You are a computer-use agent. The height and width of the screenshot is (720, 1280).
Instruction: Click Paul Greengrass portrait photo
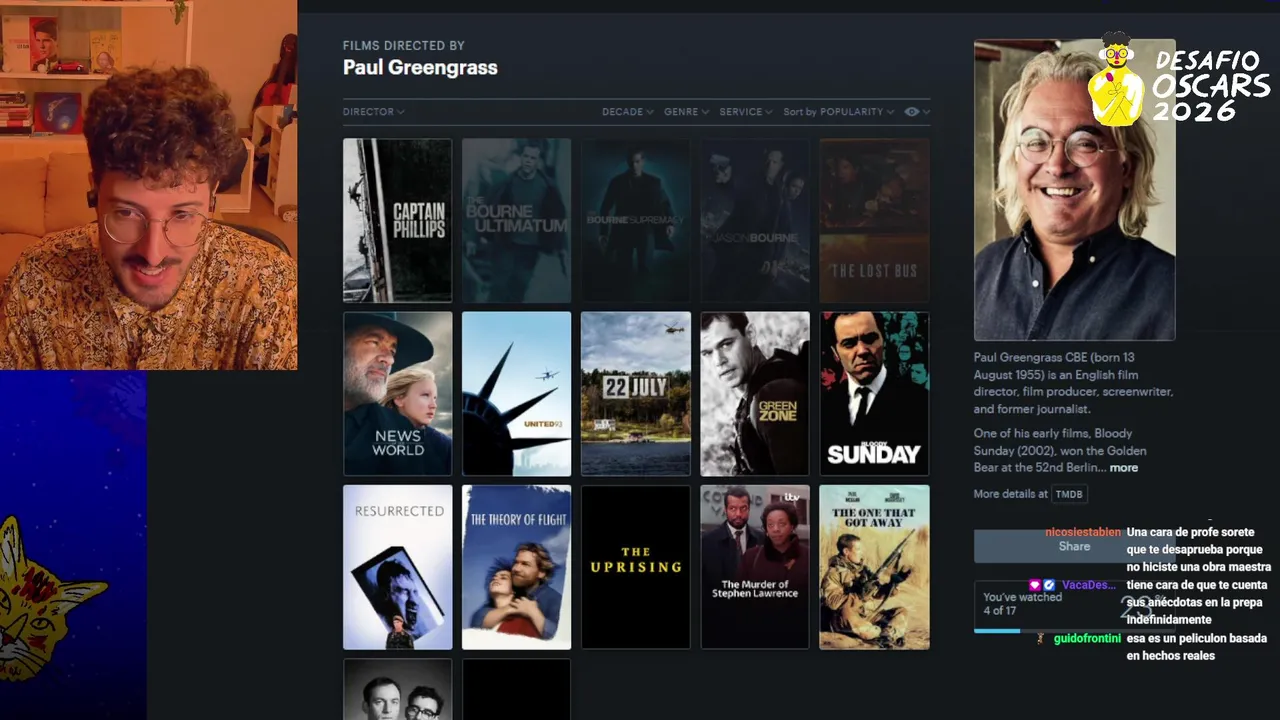coord(1075,190)
